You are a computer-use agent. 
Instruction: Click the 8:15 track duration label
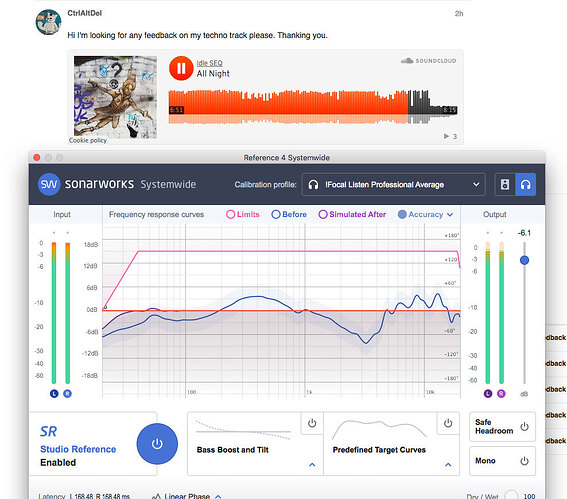coord(450,110)
